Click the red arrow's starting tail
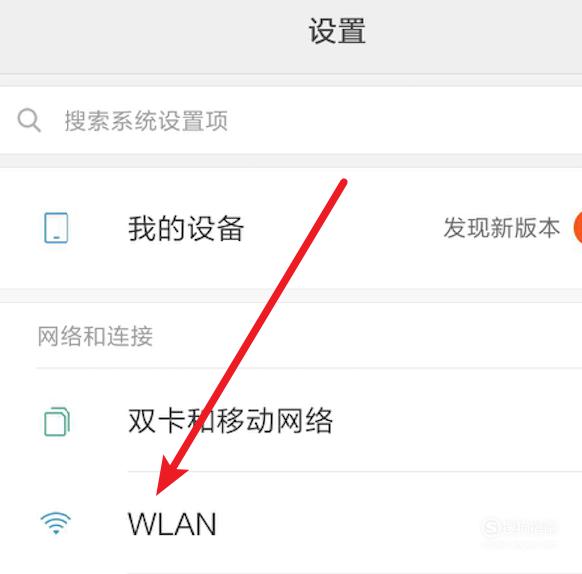 click(x=343, y=183)
